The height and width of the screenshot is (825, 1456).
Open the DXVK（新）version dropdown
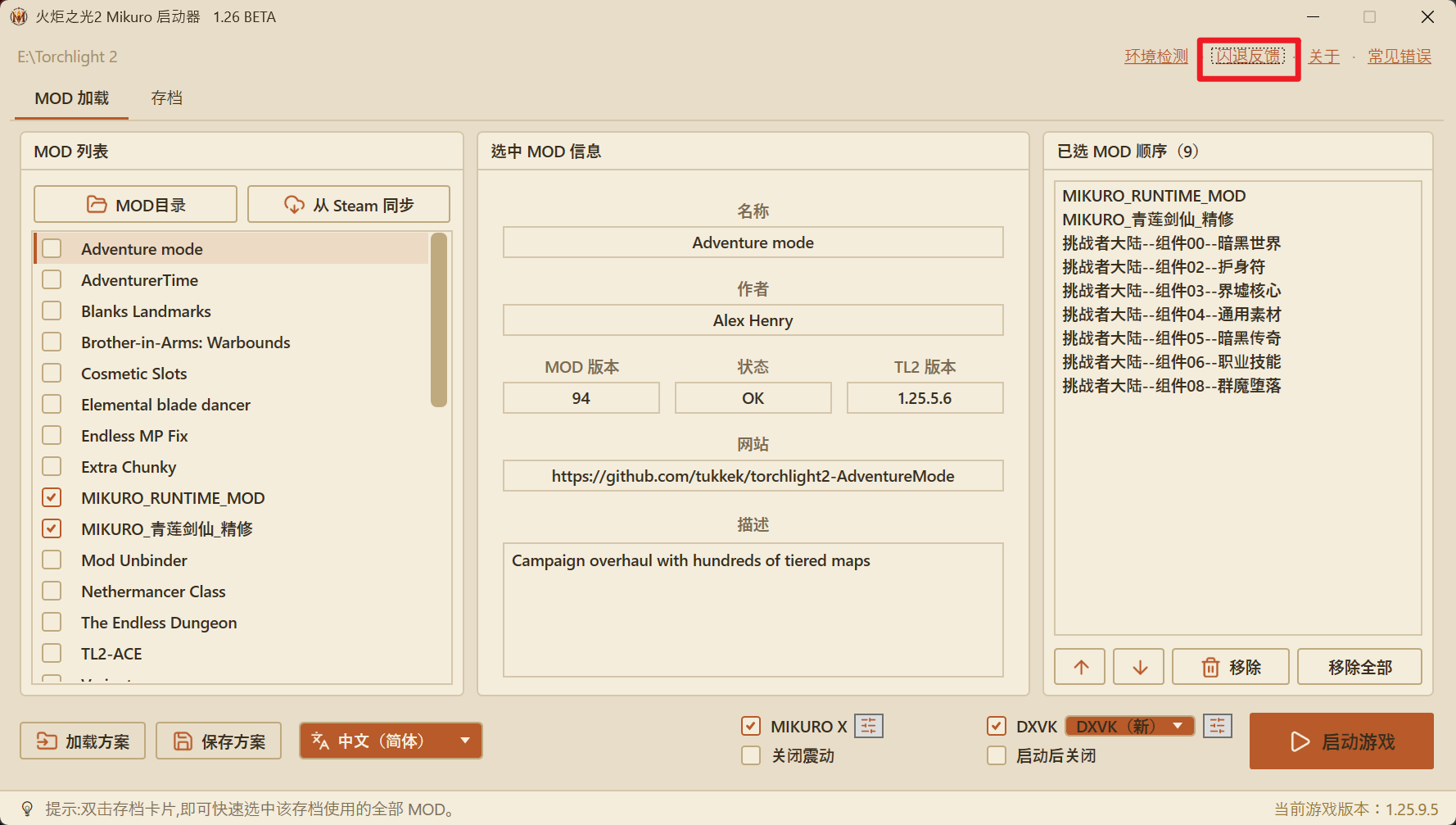(x=1130, y=726)
